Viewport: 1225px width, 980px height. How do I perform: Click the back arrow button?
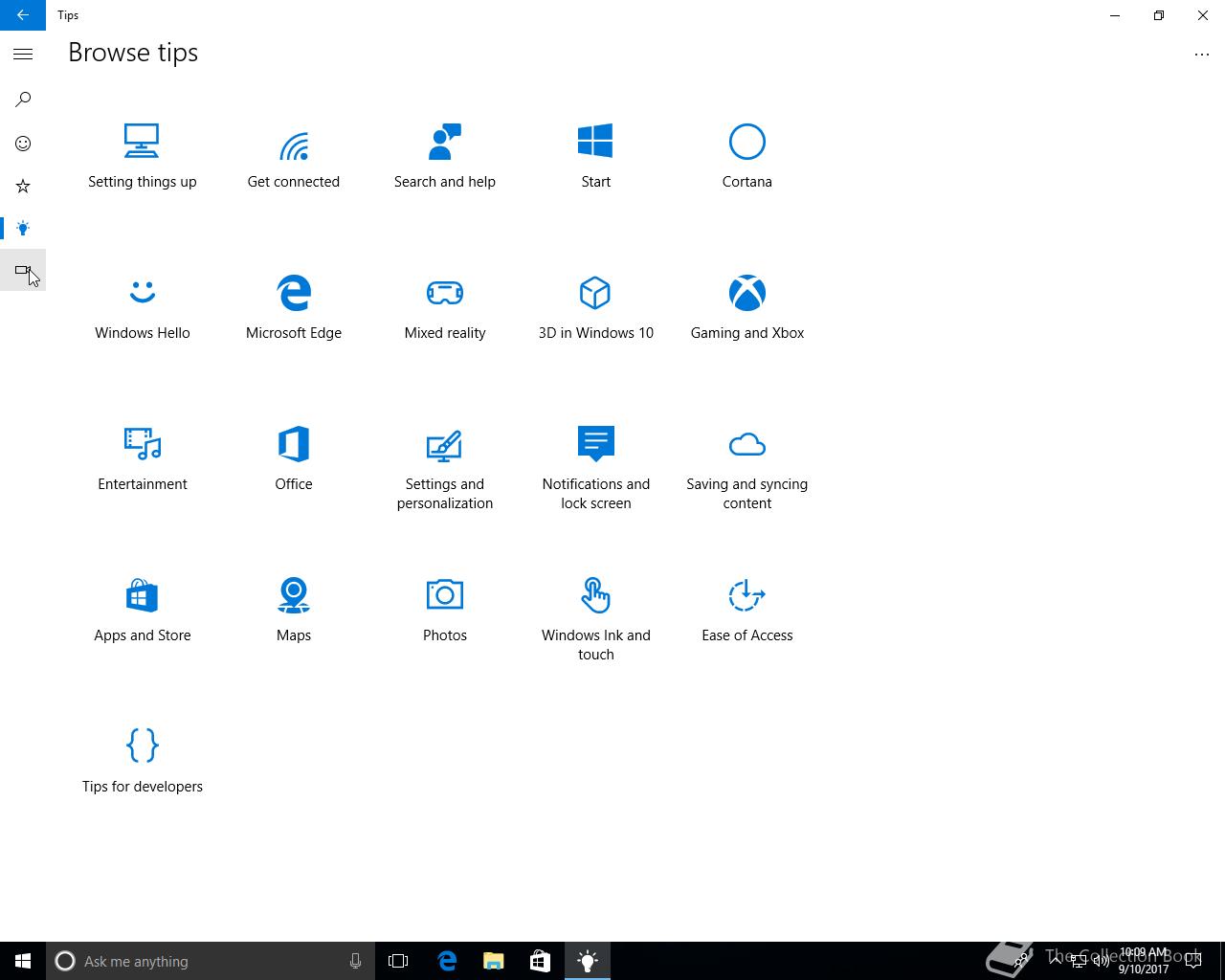[x=23, y=15]
